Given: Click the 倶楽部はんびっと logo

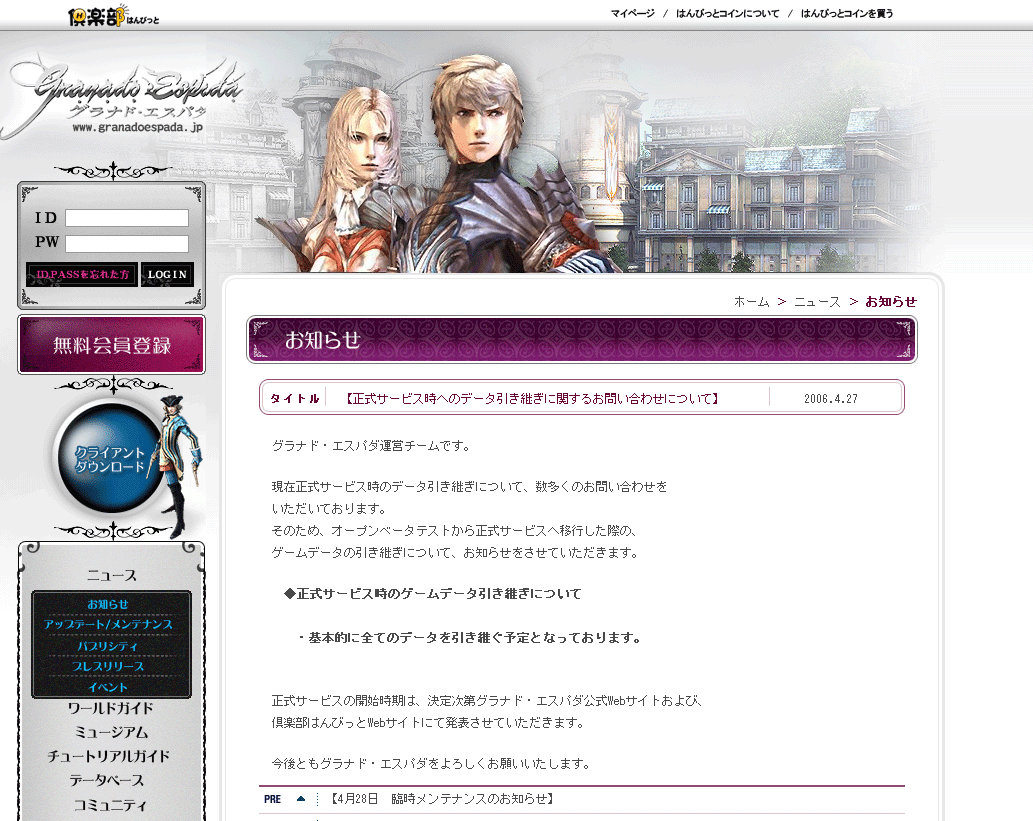Looking at the screenshot, I should coord(112,15).
